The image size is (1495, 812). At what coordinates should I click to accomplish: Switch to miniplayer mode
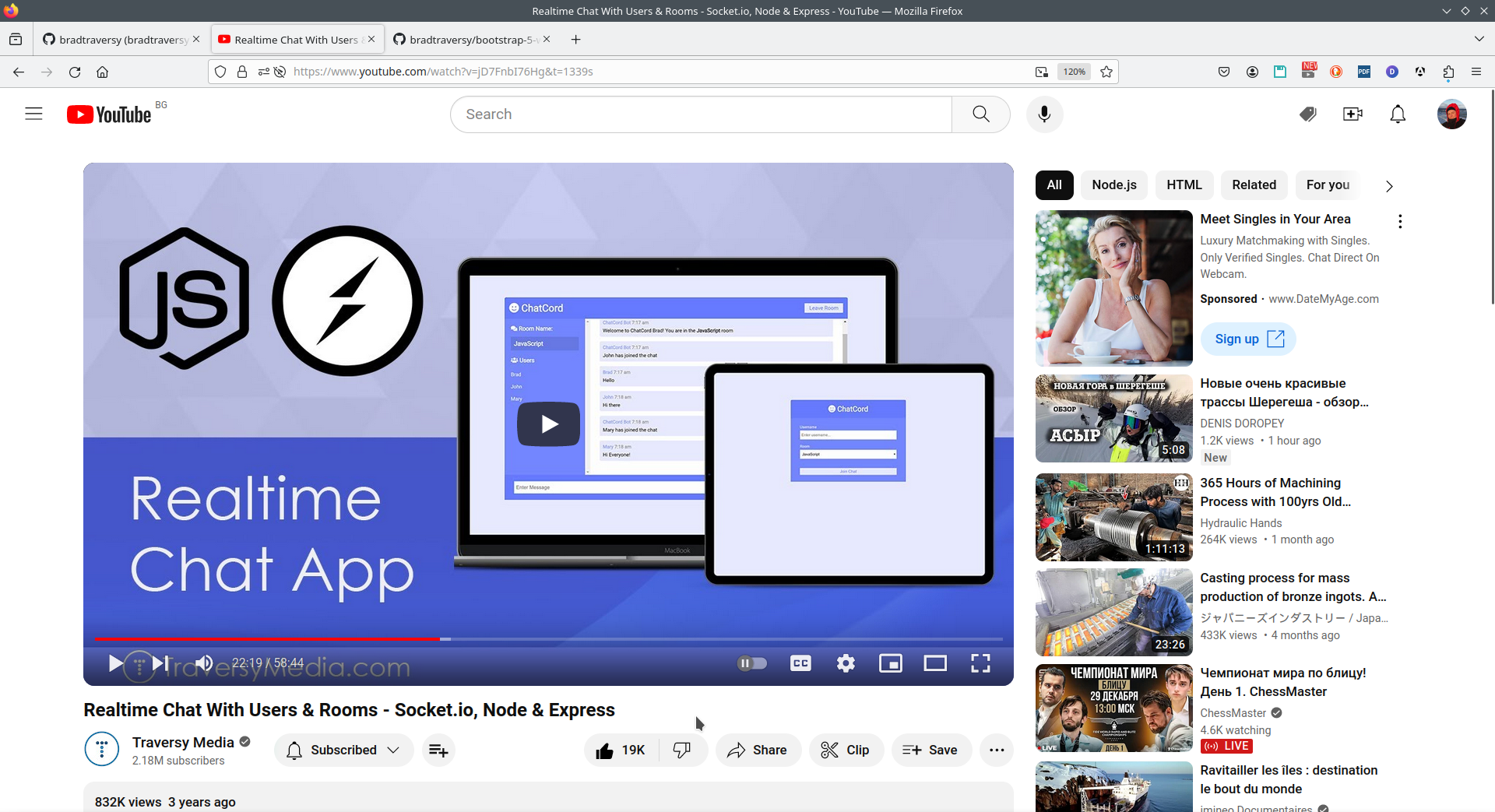[891, 663]
